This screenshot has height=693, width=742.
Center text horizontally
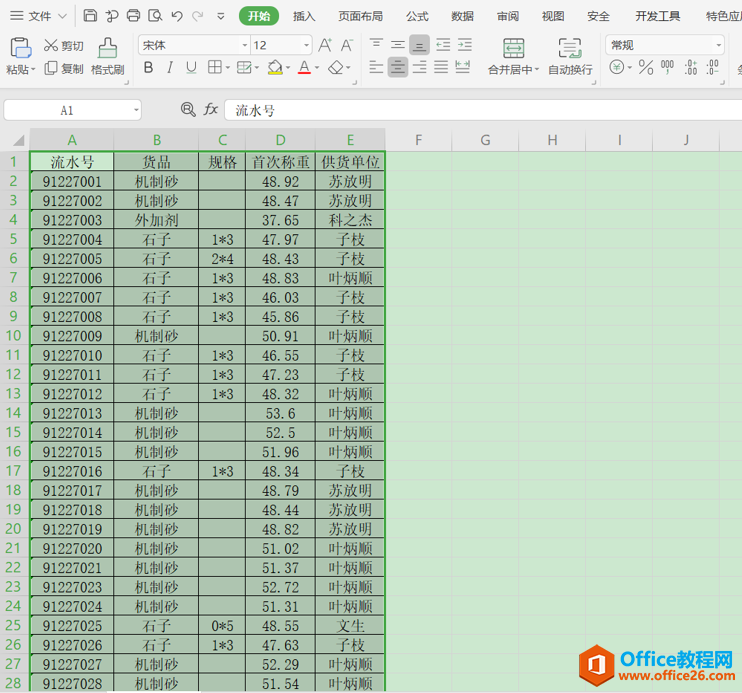point(398,67)
